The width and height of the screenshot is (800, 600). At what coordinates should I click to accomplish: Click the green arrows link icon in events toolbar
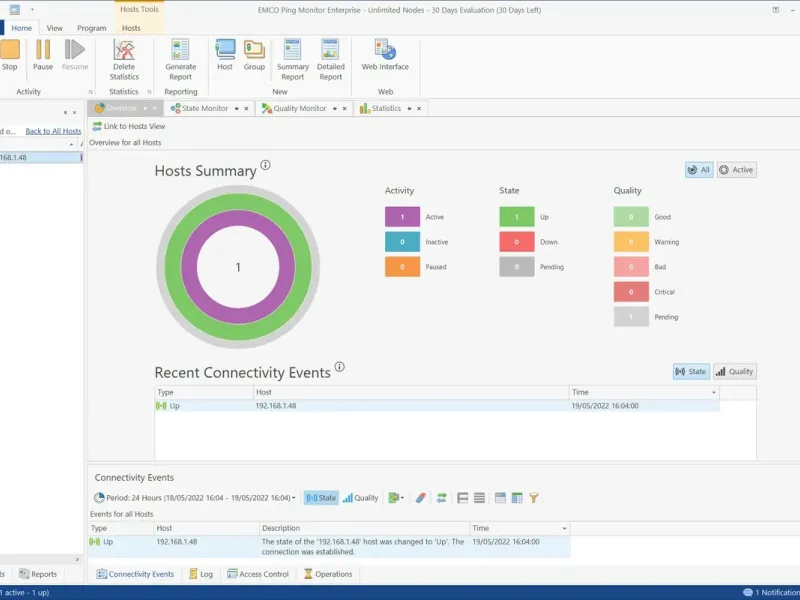click(442, 498)
